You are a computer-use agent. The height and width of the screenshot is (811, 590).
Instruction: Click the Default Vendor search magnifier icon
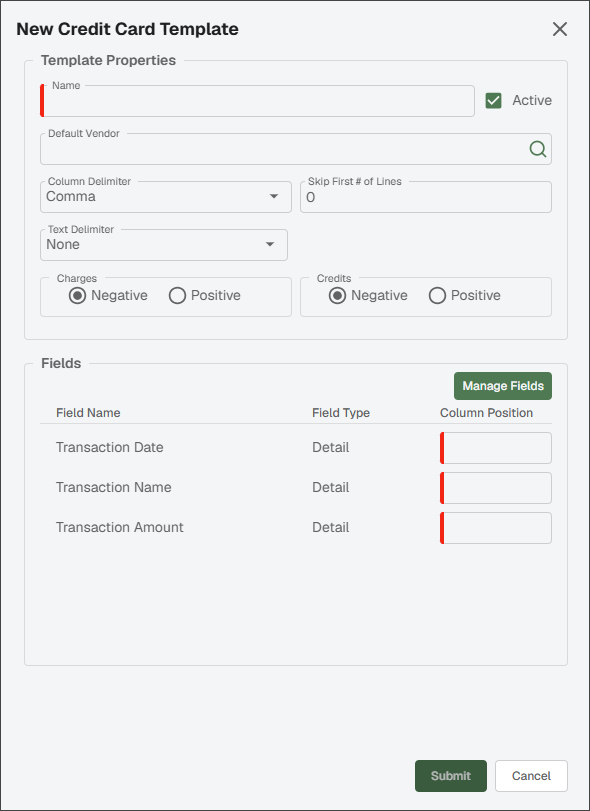[x=538, y=149]
